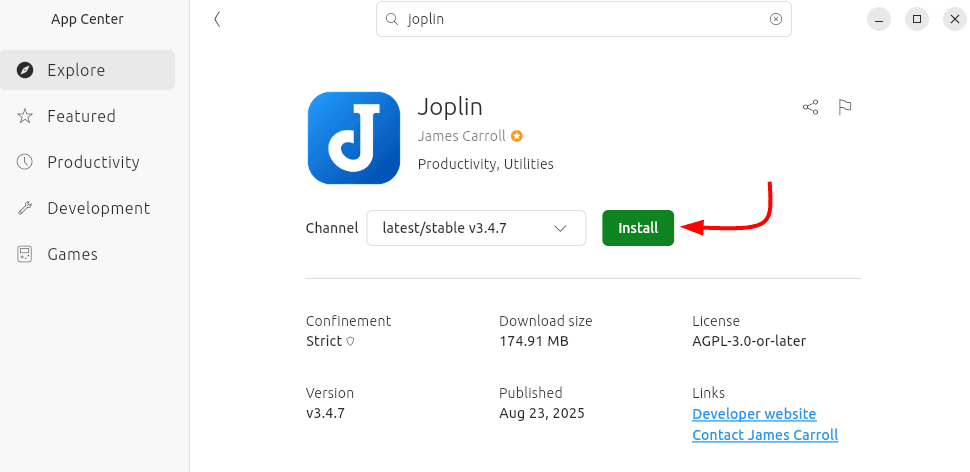Clear the search text with the X icon
This screenshot has width=970, height=472.
[x=775, y=19]
